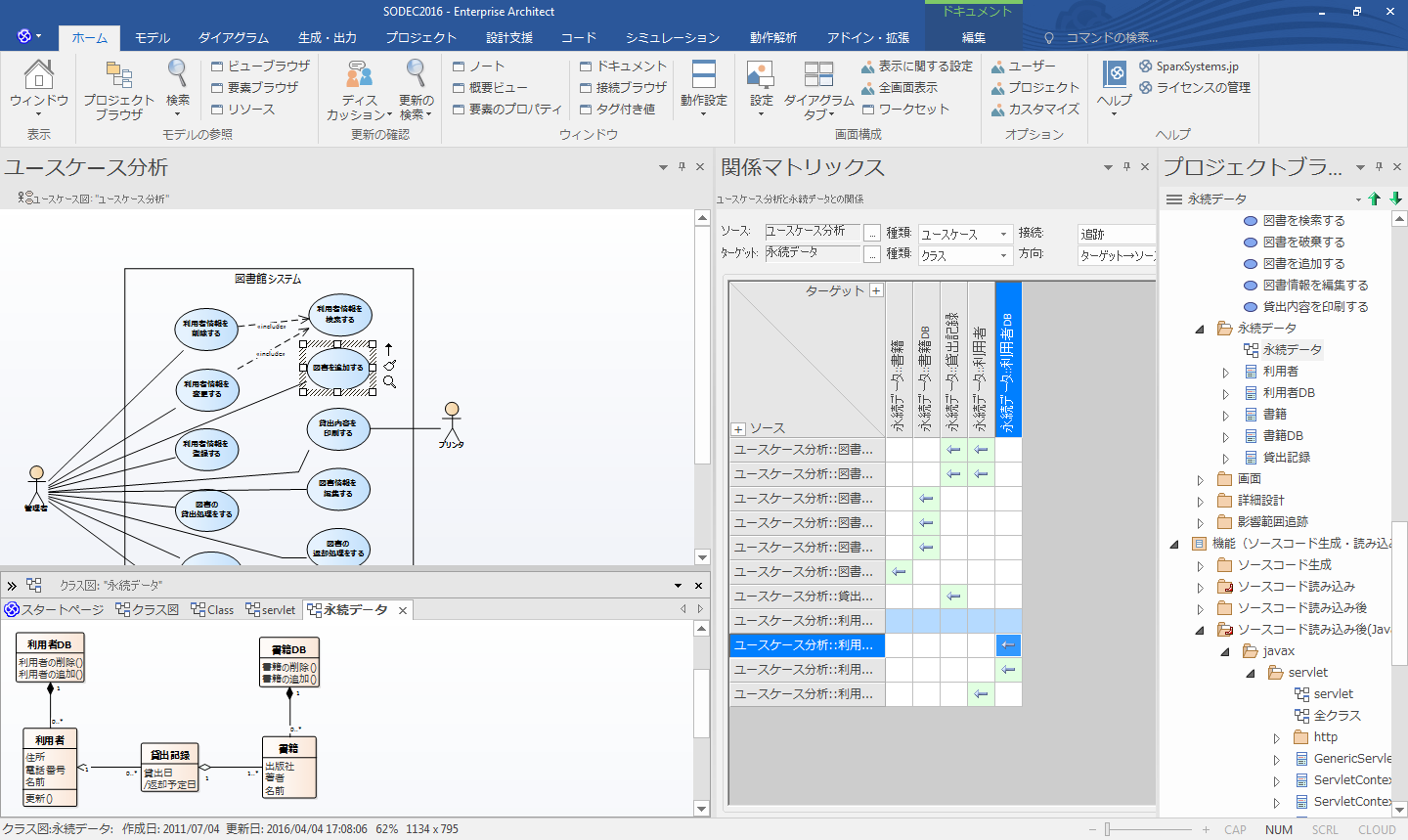The image size is (1408, 840).
Task: Click the application orb menu button
Action: pos(28,36)
